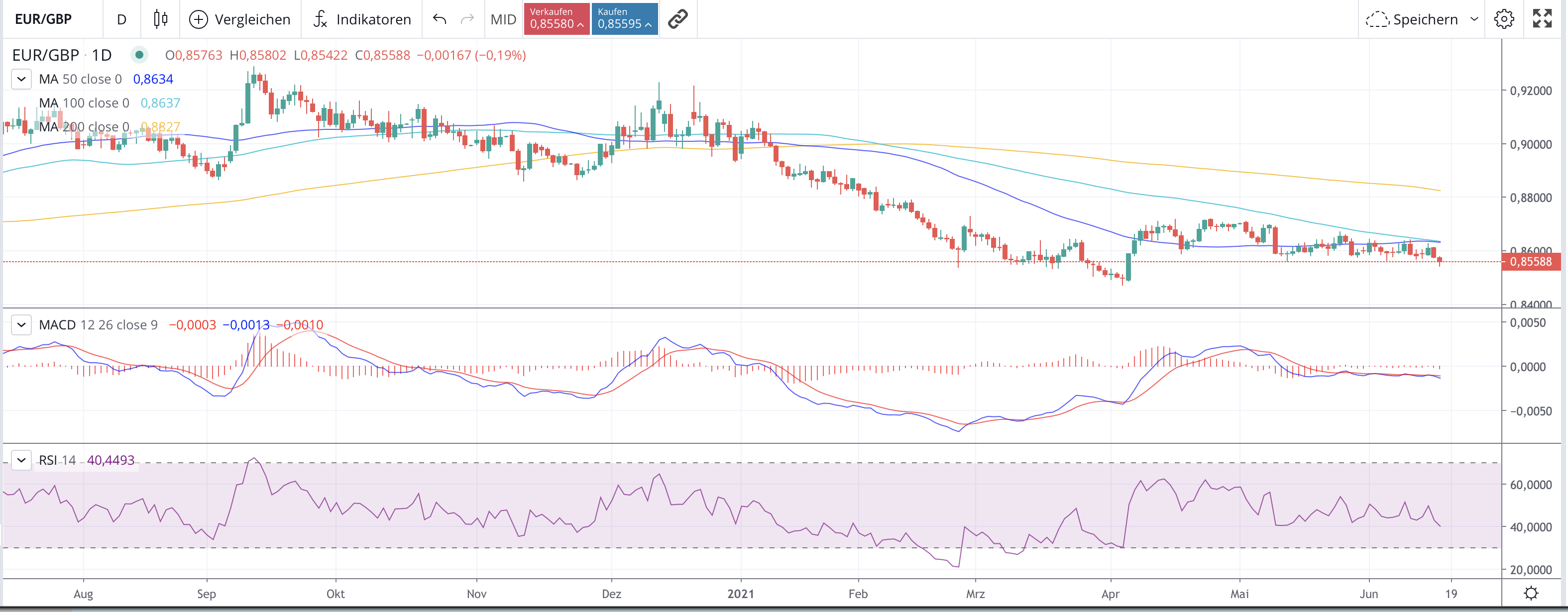Screen dimensions: 1568x612
Task: Expand the Speichern dropdown arrow
Action: click(1475, 19)
